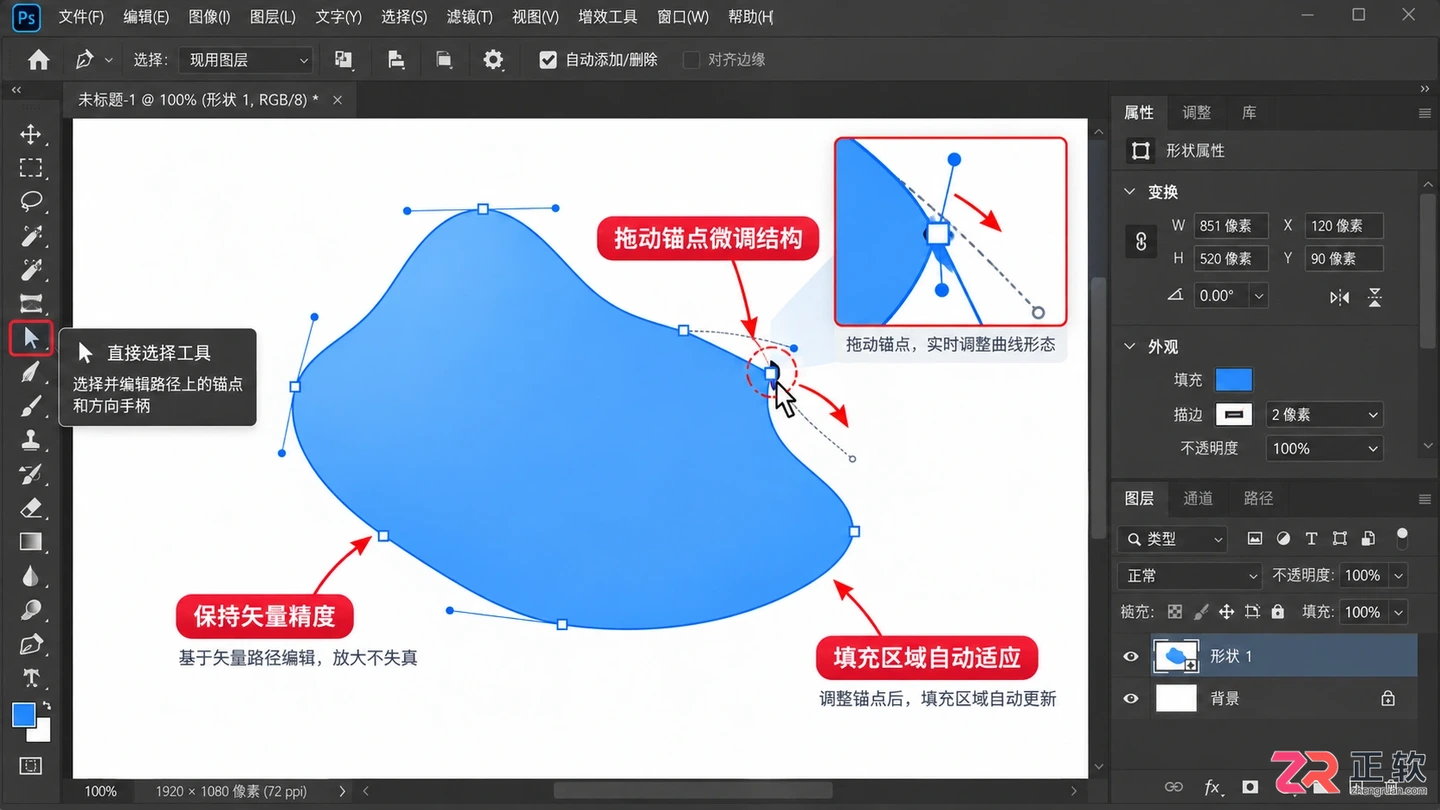The width and height of the screenshot is (1440, 810).
Task: Open the 正常 blend mode dropdown
Action: [x=1189, y=576]
